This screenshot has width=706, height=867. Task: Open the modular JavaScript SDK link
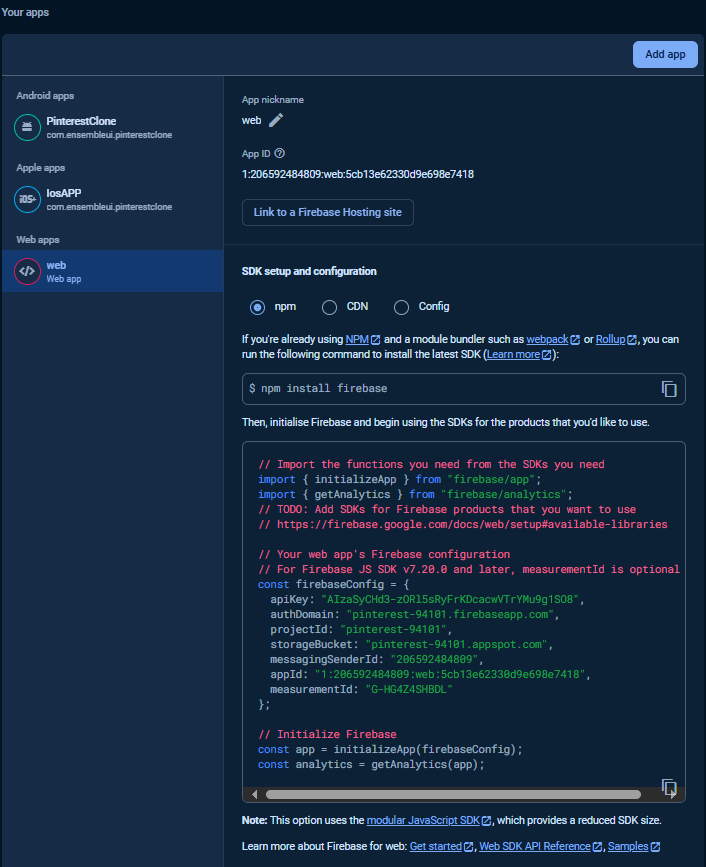pos(423,820)
